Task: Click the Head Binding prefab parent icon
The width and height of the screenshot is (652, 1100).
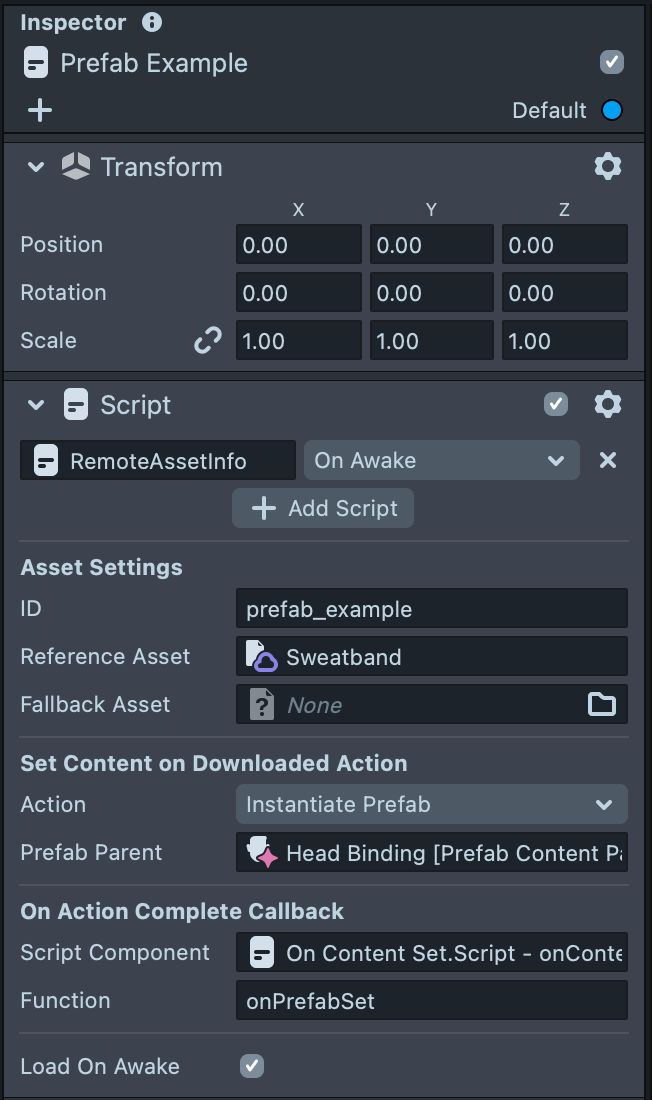Action: pyautogui.click(x=262, y=853)
